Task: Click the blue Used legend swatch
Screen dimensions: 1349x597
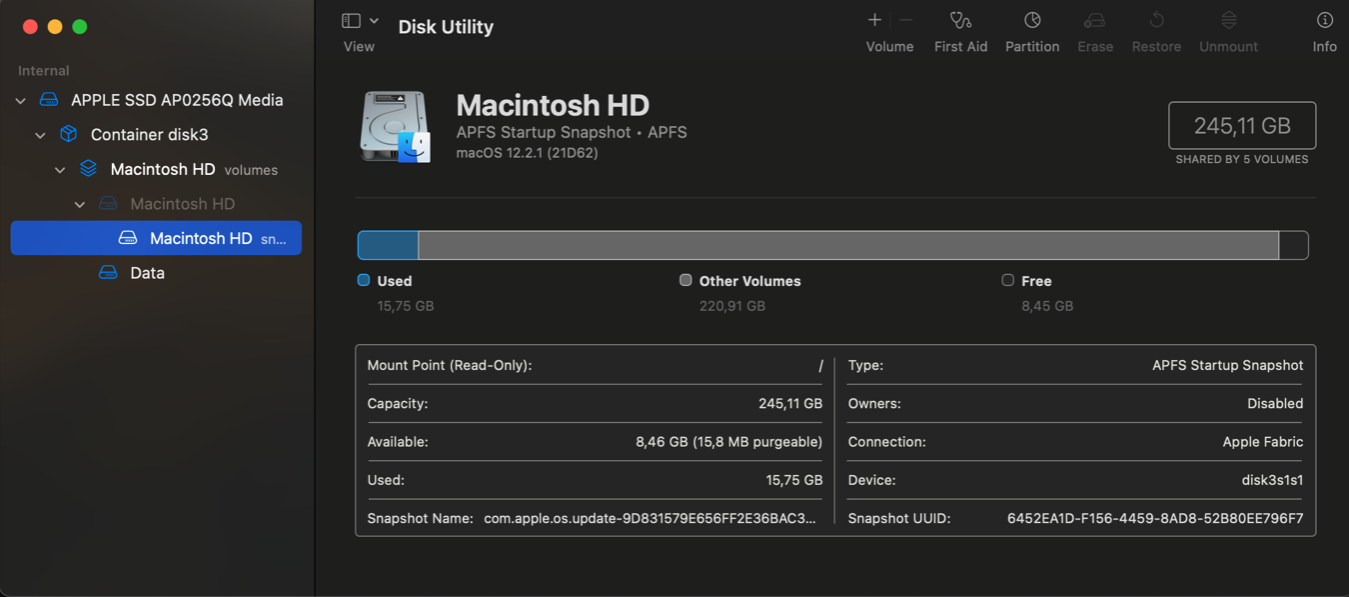Action: click(364, 280)
